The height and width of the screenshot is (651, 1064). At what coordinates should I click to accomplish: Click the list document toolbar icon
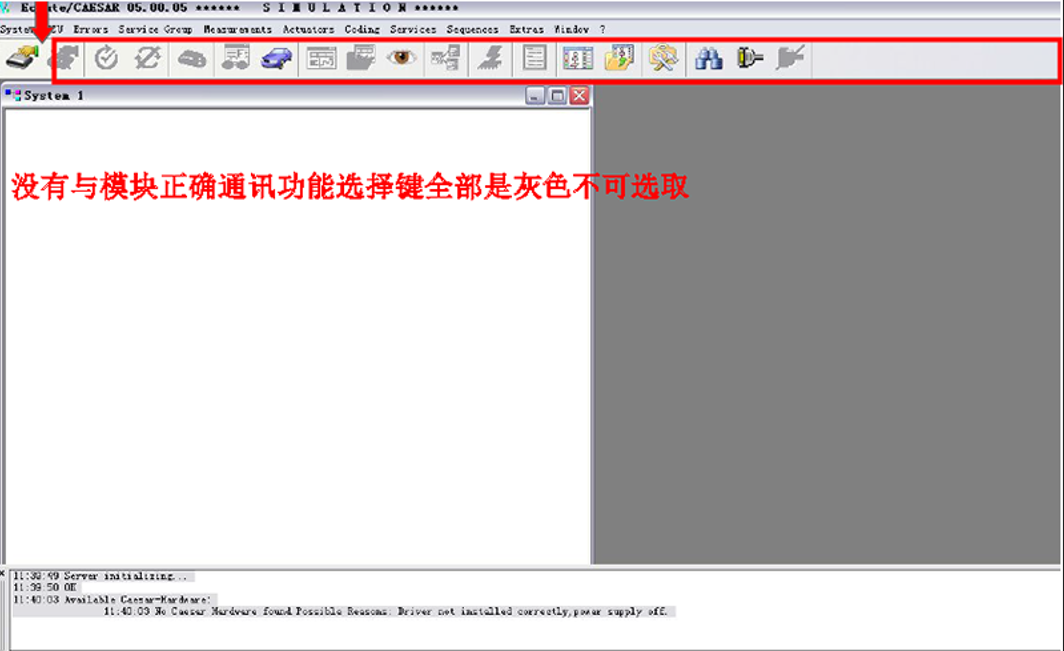(x=534, y=58)
